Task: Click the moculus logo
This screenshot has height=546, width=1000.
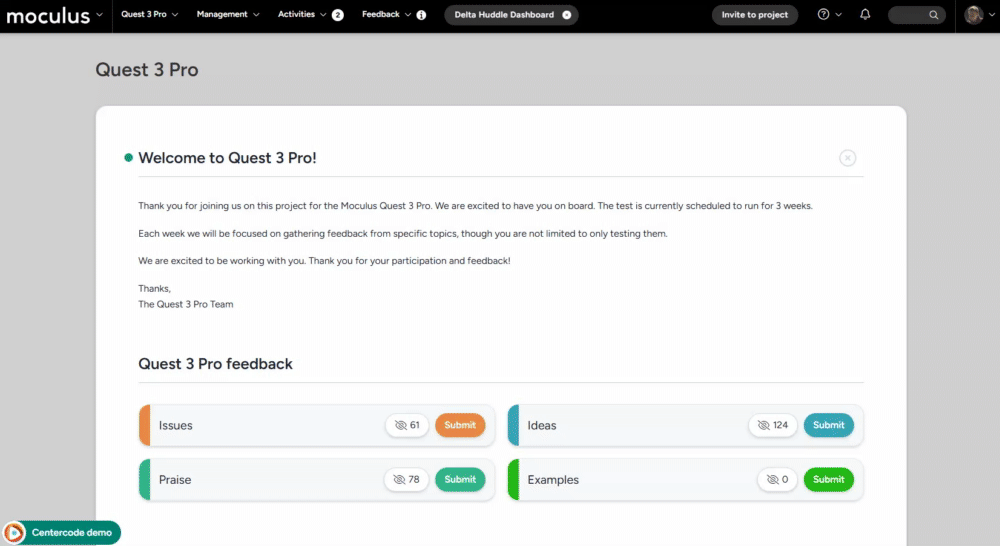Action: (48, 15)
